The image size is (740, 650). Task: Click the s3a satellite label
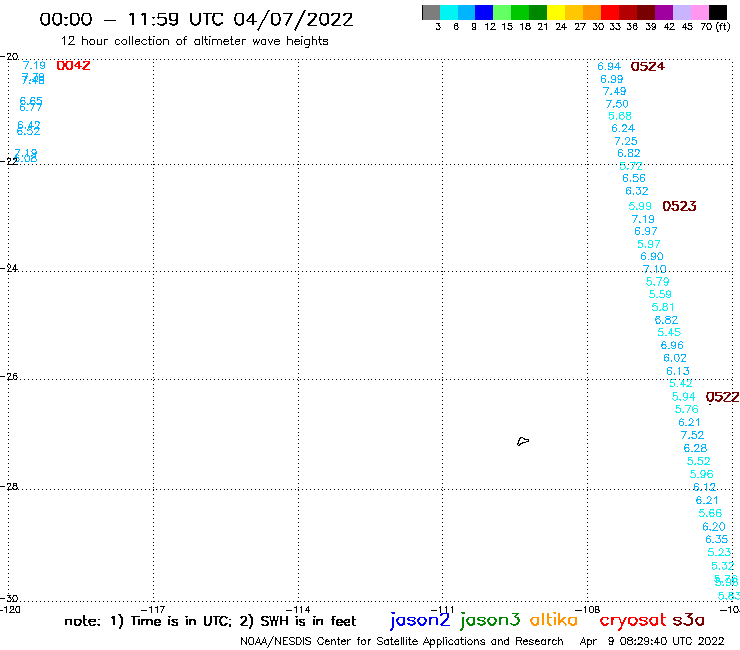[x=688, y=620]
